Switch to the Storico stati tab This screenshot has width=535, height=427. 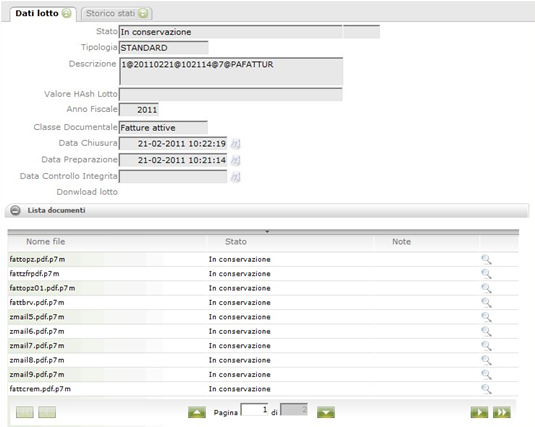click(x=117, y=13)
